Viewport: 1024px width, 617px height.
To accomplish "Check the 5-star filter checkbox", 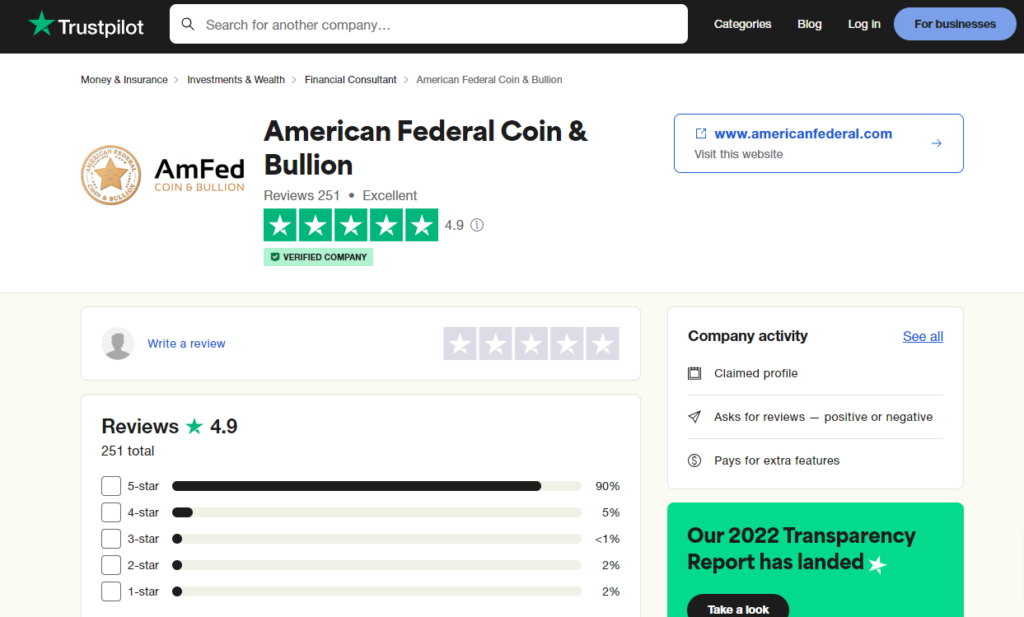I will point(111,486).
